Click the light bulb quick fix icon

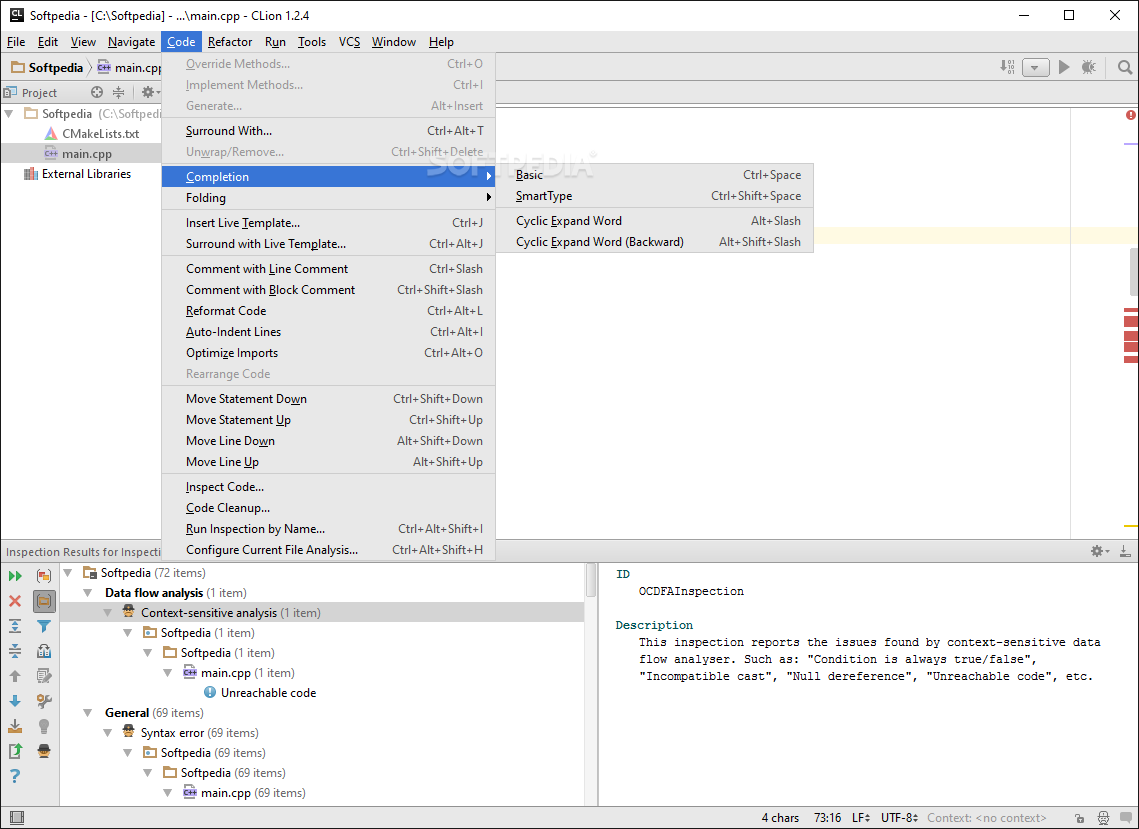(44, 726)
